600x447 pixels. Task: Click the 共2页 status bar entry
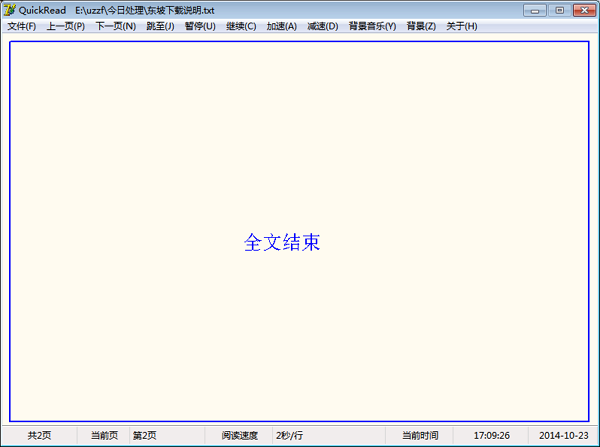point(39,436)
